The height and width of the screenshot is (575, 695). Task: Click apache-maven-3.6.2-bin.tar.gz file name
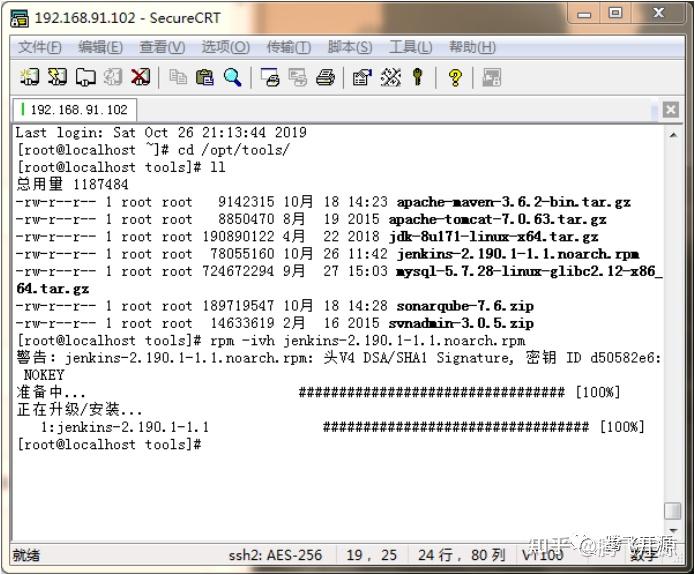click(514, 202)
